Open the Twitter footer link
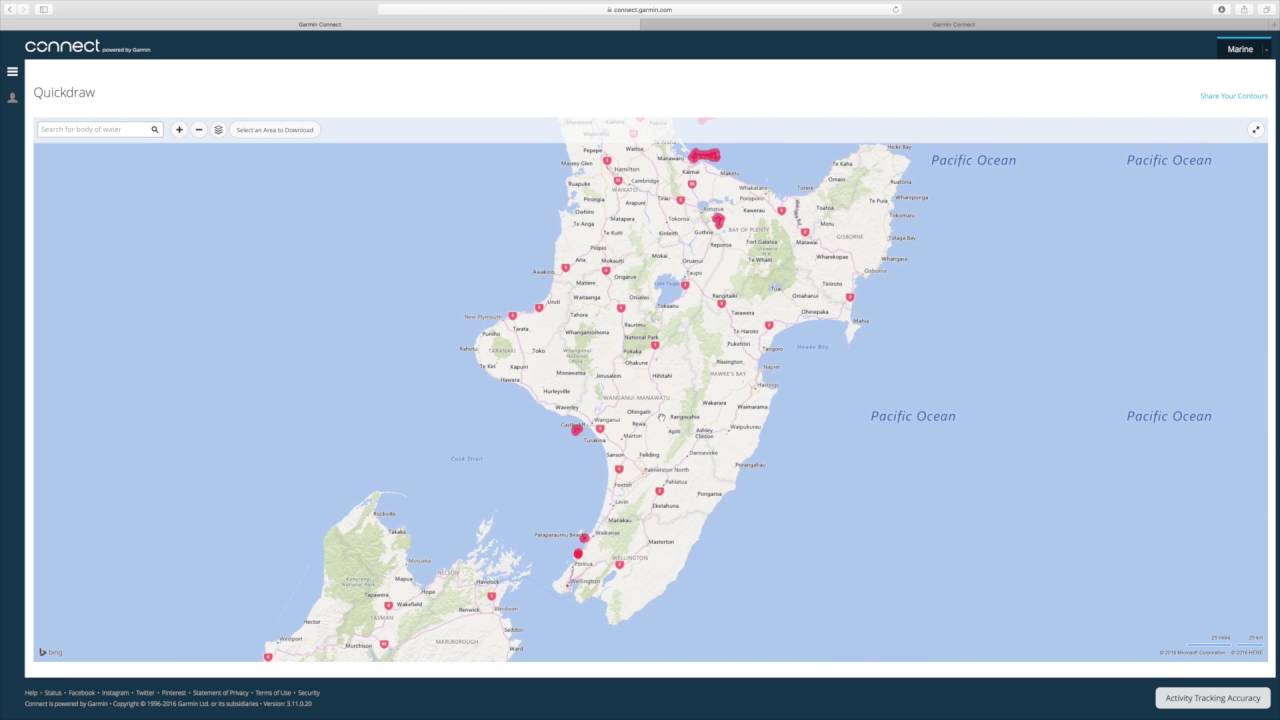Image resolution: width=1280 pixels, height=720 pixels. [145, 693]
